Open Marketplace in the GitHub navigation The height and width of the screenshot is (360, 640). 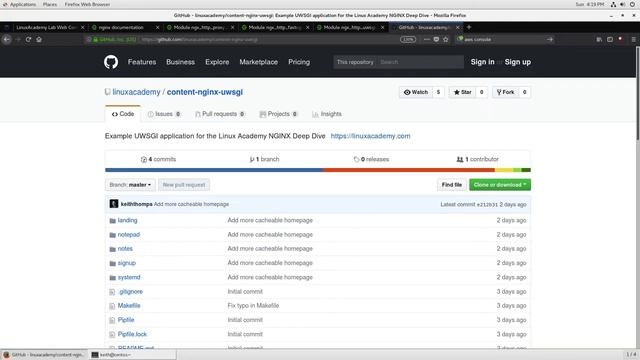(258, 62)
